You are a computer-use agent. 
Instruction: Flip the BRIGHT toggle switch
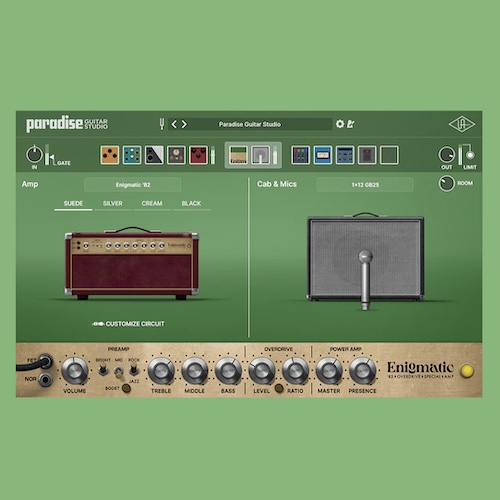[103, 370]
